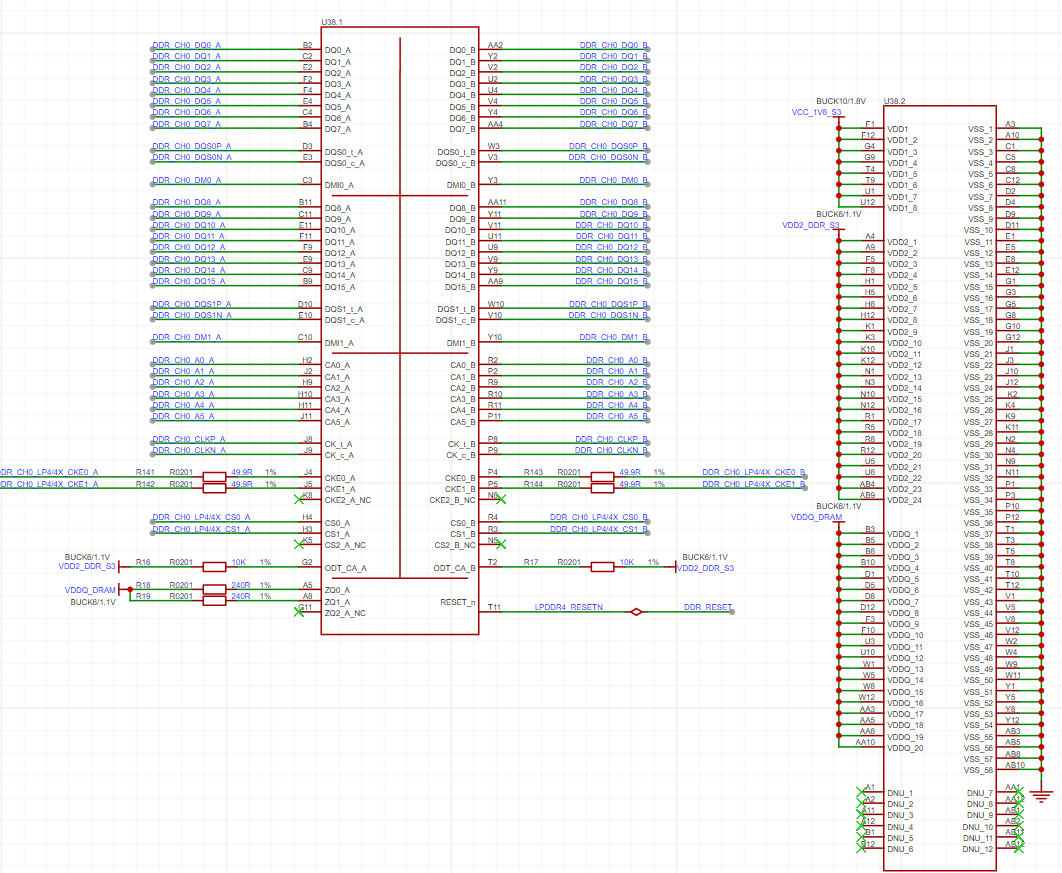This screenshot has width=1062, height=873.
Task: Select the RESET_n pin label
Action: [458, 602]
